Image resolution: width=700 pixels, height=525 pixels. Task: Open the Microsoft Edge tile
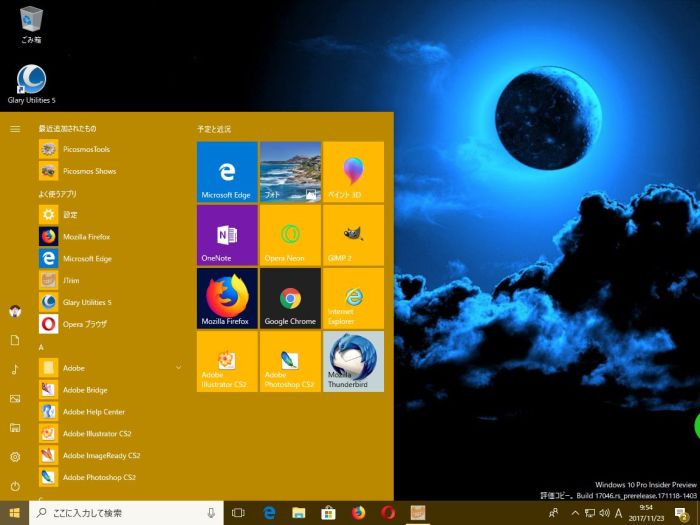(227, 172)
